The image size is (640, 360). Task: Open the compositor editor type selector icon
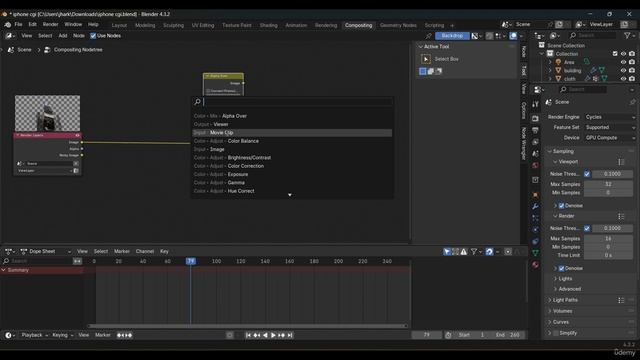(10, 36)
